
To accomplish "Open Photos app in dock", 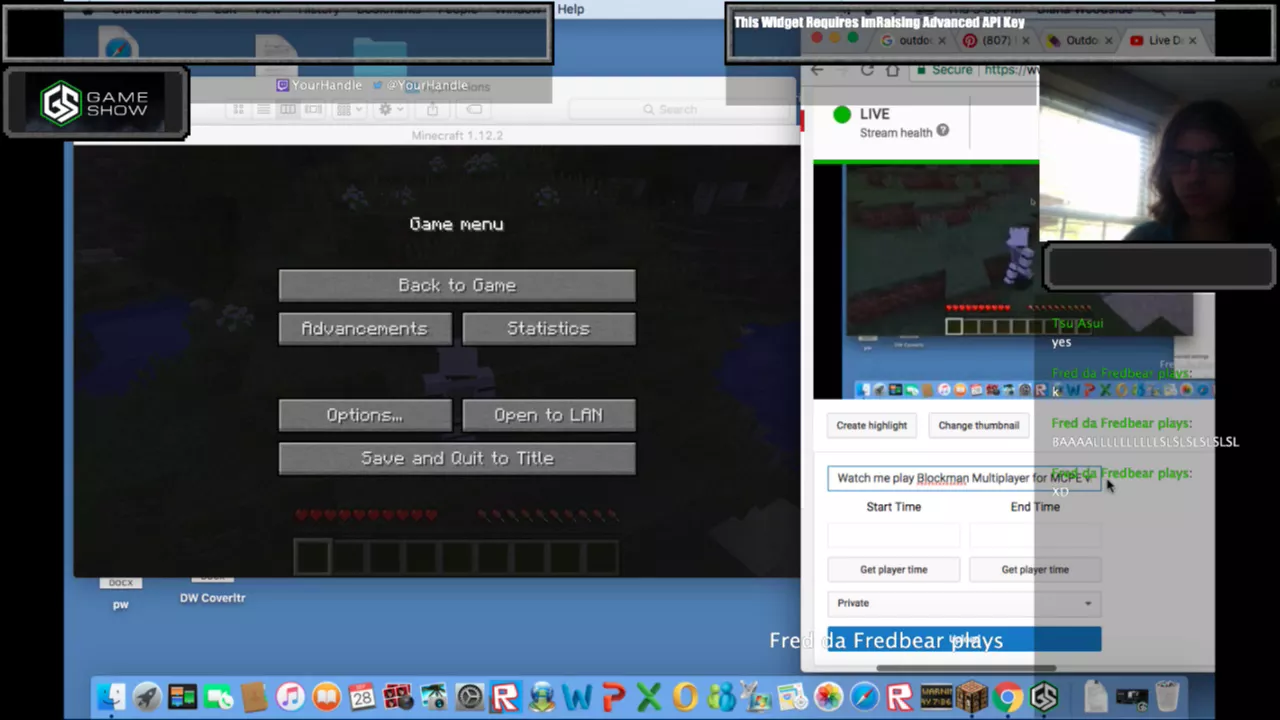I will 828,697.
